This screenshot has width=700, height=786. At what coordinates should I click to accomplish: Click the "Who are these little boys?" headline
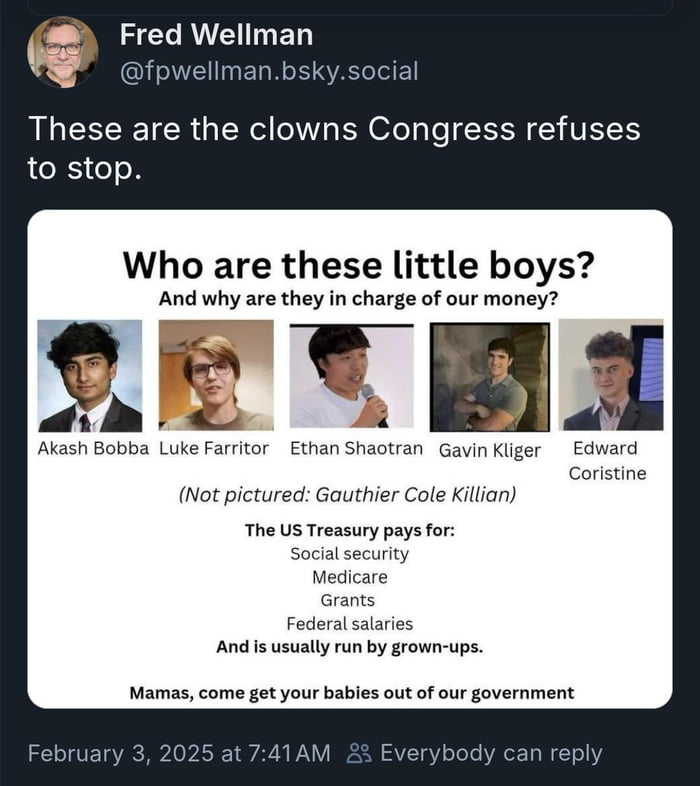click(x=359, y=265)
